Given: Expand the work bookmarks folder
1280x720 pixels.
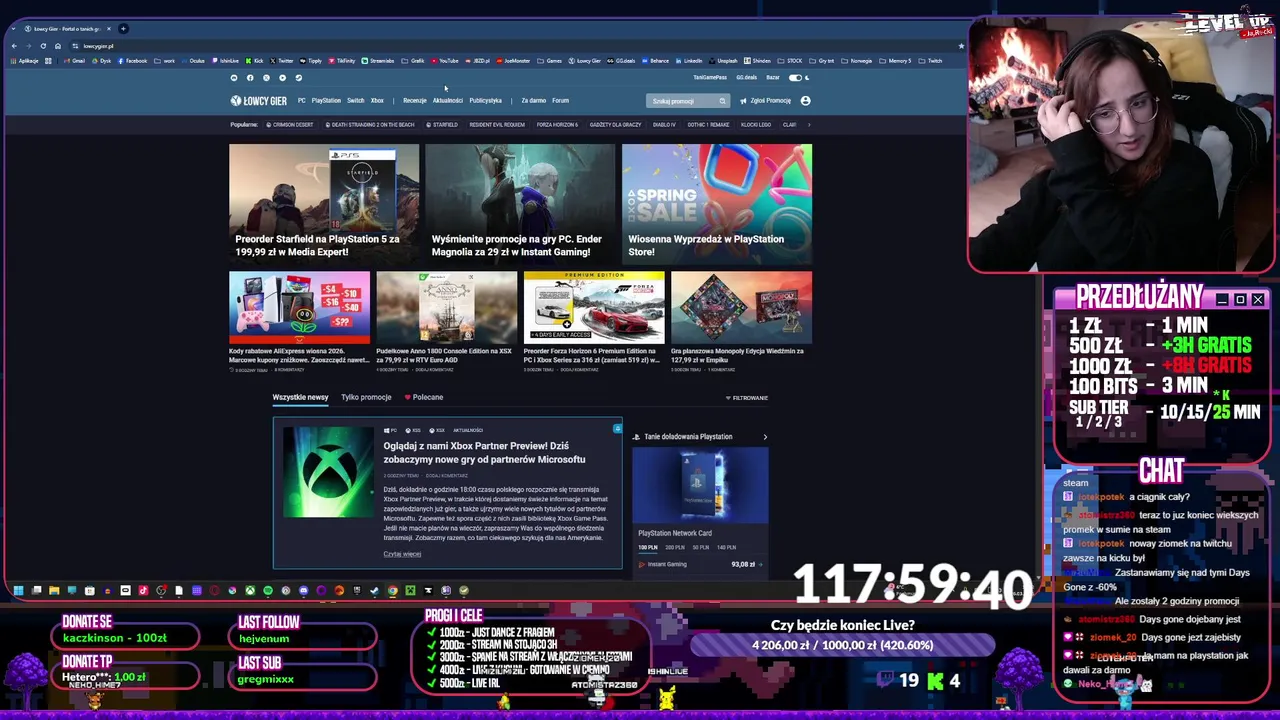Looking at the screenshot, I should [x=164, y=61].
